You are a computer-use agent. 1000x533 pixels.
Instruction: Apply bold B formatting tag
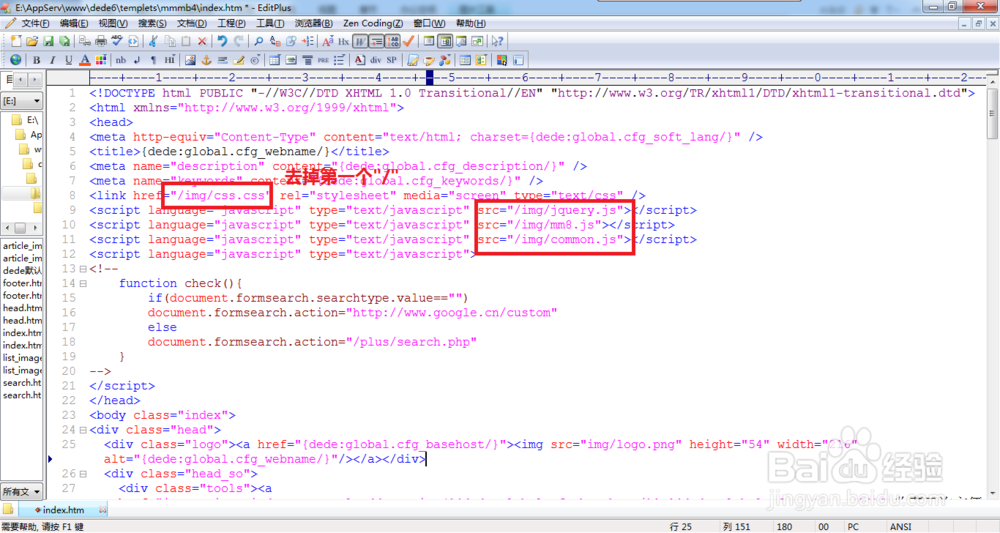tap(36, 60)
